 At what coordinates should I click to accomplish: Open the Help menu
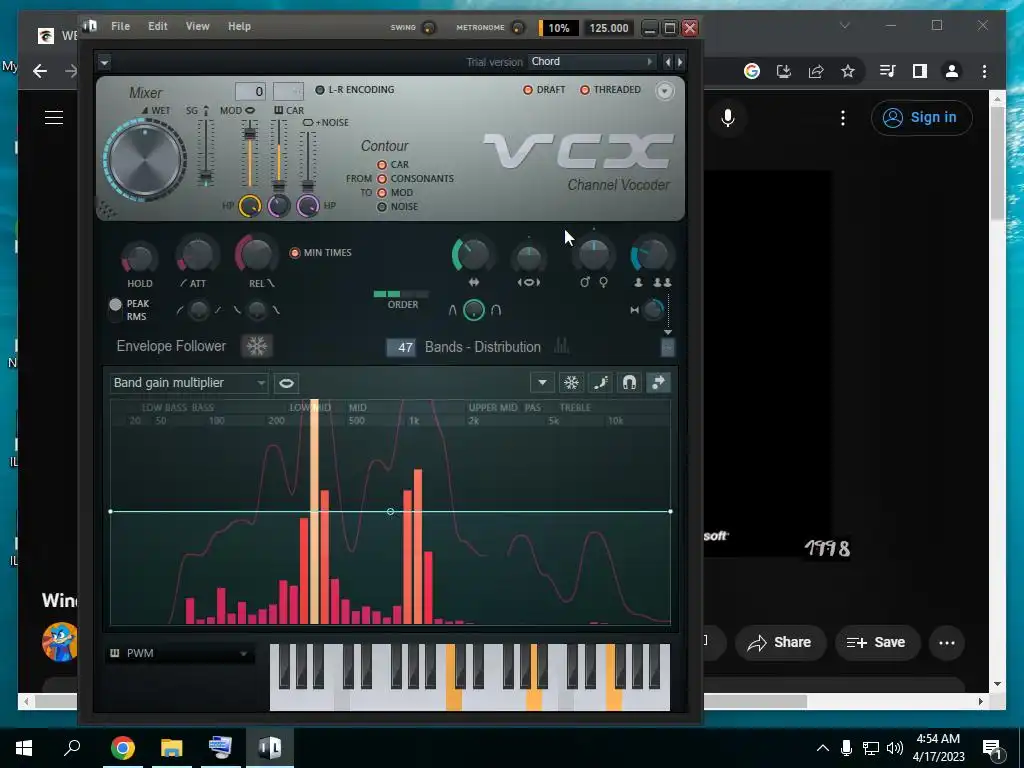tap(239, 26)
